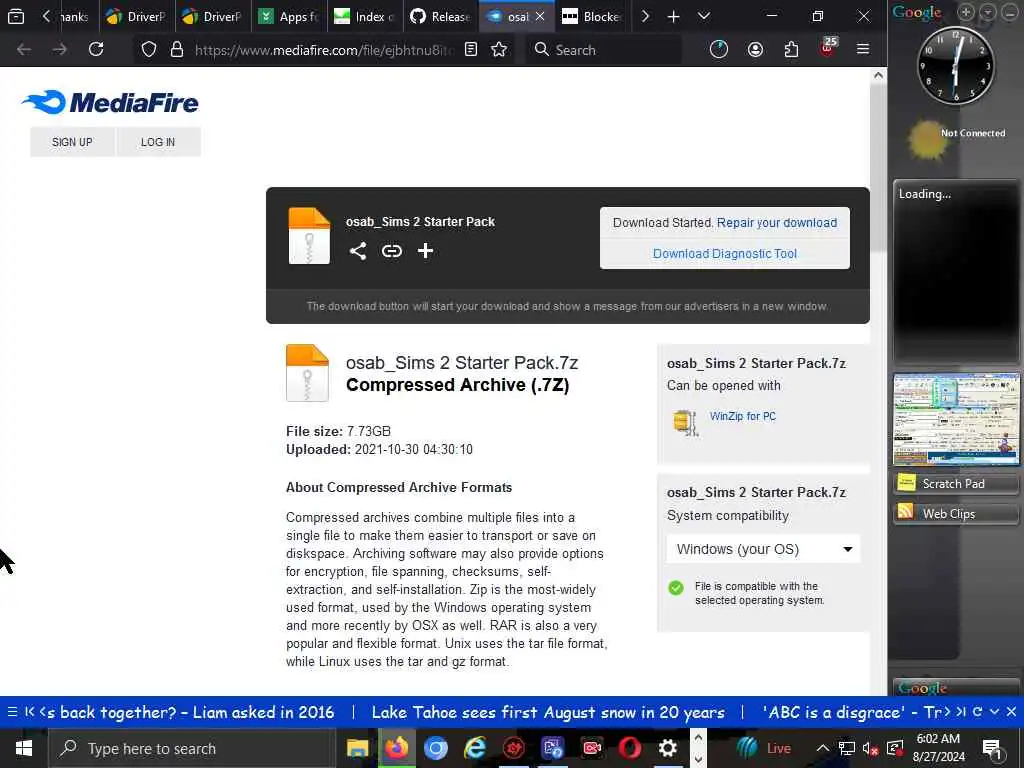This screenshot has height=768, width=1024.
Task: Click the scrollbar up arrow on page
Action: click(x=878, y=75)
